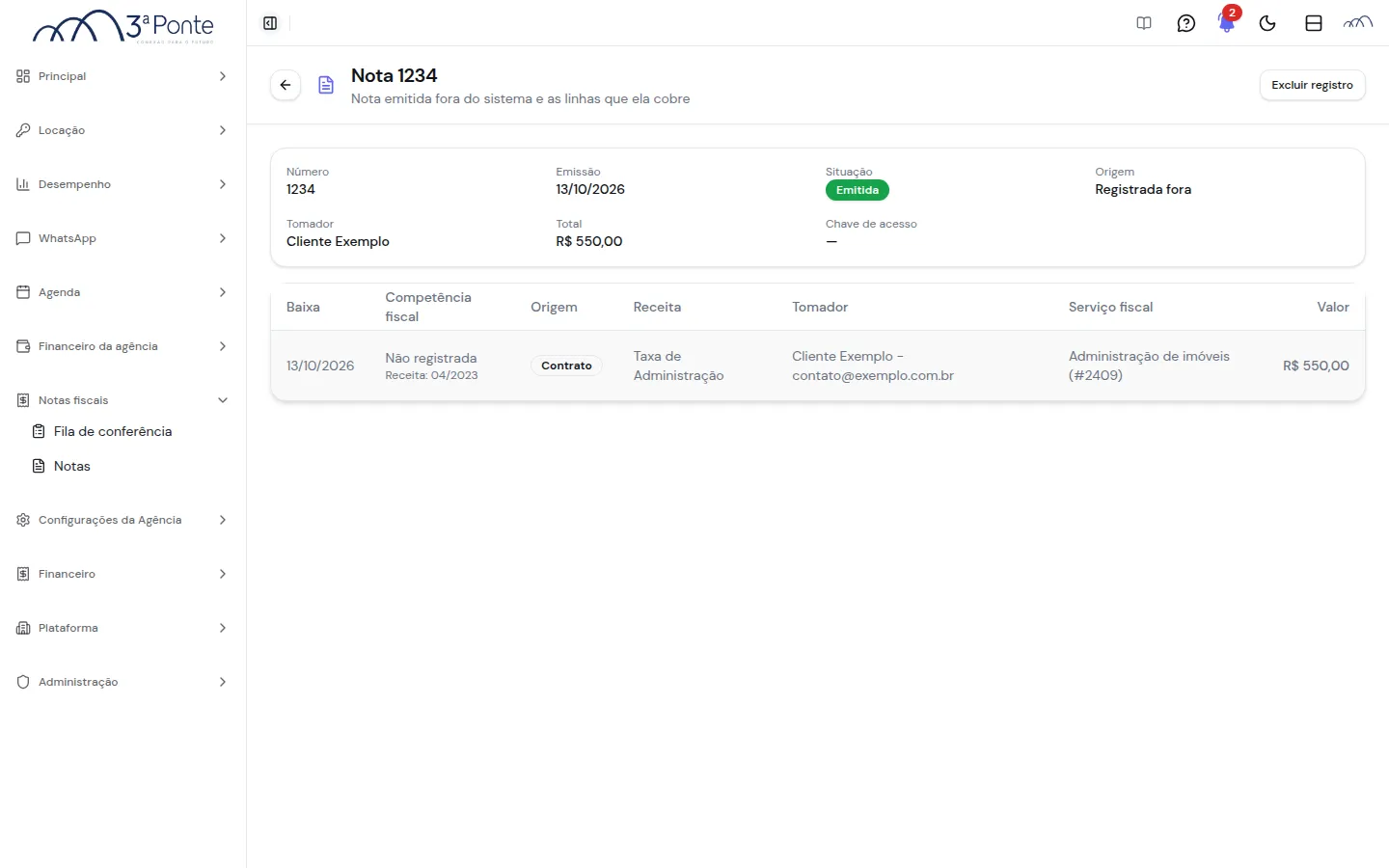Screen dimensions: 1389x868
Task: Collapse the sidebar with the panel icon
Action: pos(270,23)
